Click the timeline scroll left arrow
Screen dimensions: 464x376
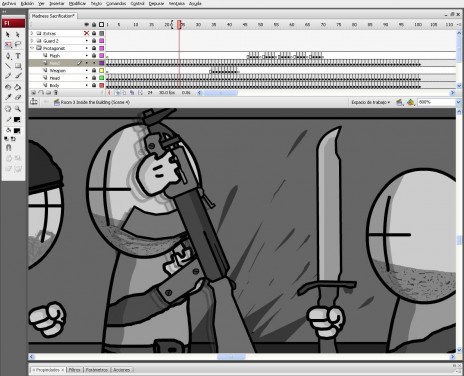pos(200,93)
